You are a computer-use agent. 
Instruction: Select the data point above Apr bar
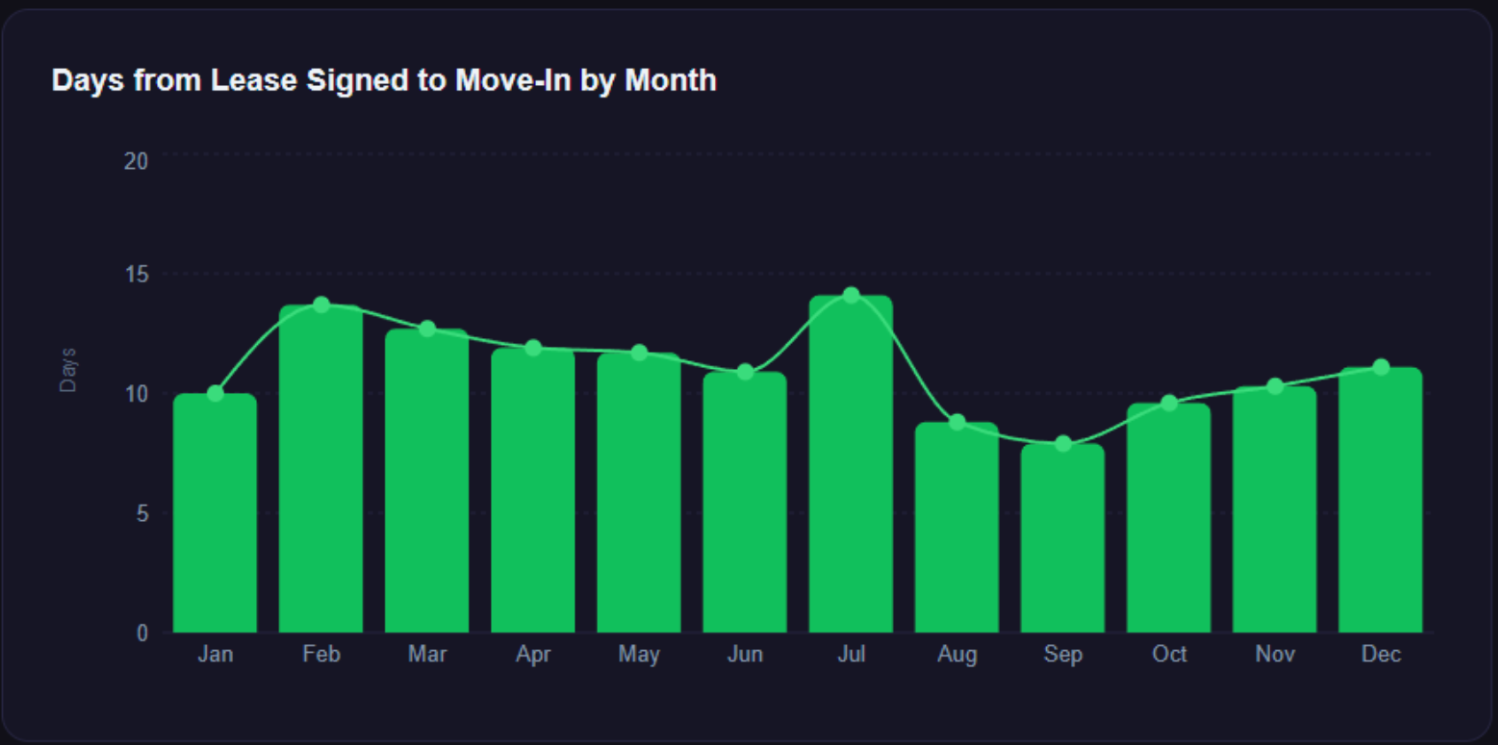coord(533,348)
